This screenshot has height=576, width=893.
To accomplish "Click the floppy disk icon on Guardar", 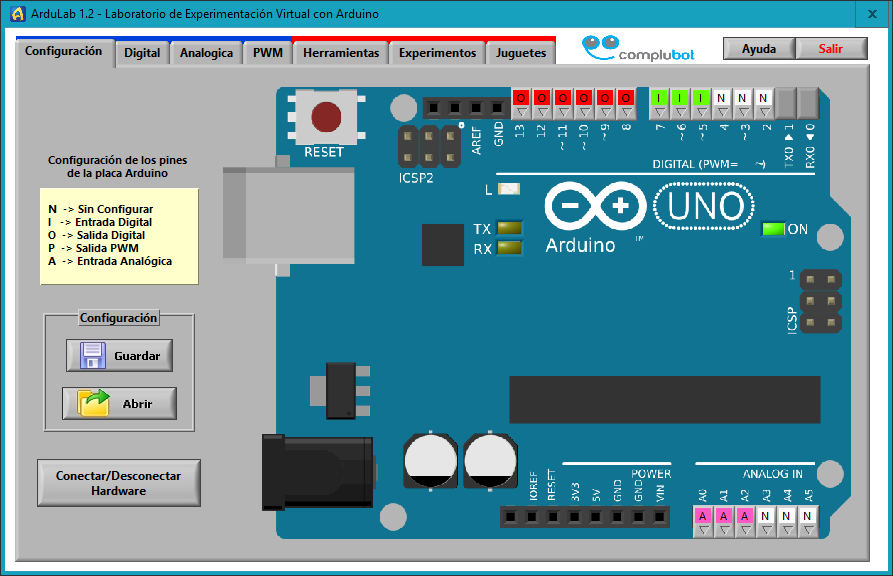I will coord(93,355).
